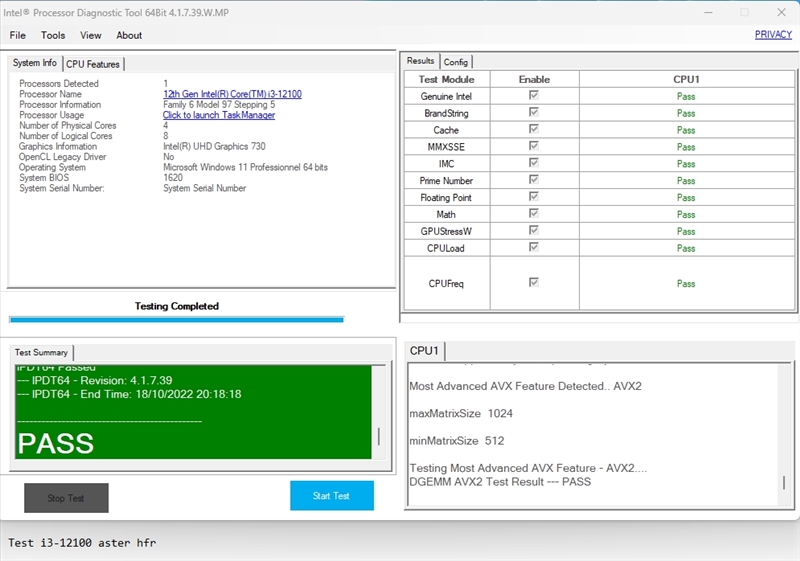Toggle the Prime Number enable checkbox

[x=534, y=180]
